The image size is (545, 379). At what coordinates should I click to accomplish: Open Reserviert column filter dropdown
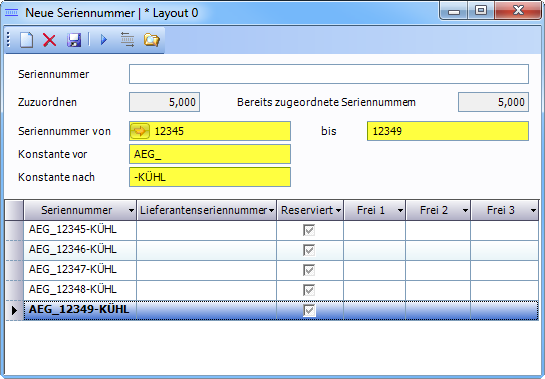(x=338, y=210)
